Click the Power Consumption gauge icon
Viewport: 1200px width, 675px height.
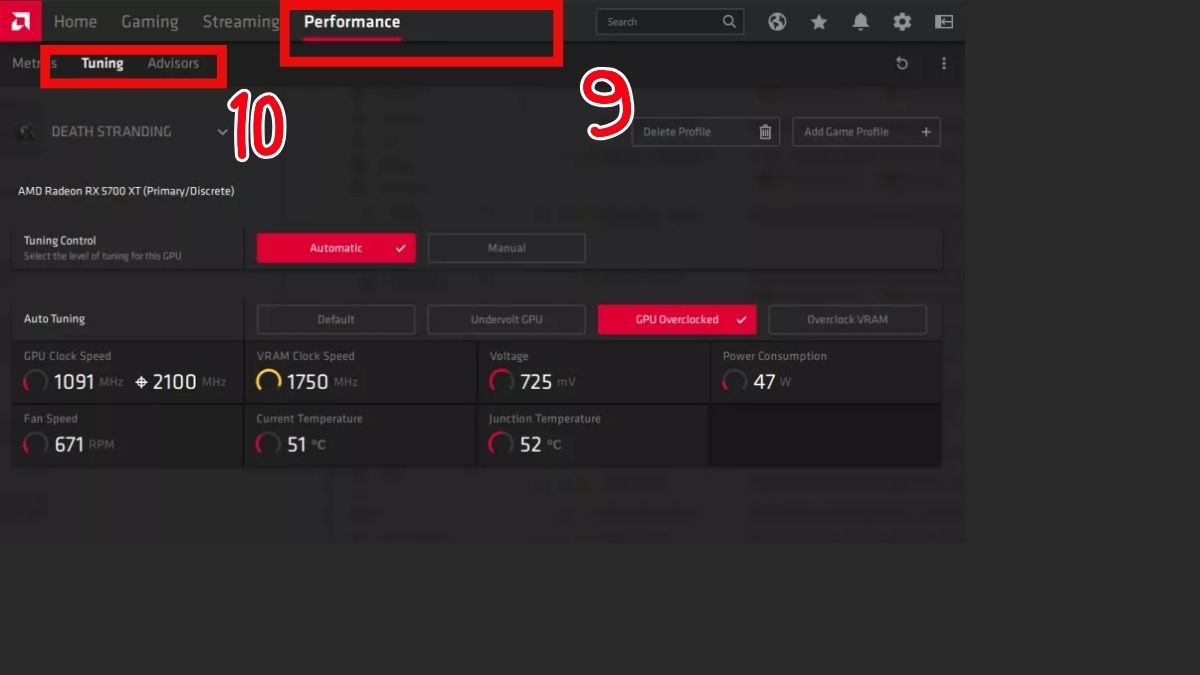coord(735,381)
